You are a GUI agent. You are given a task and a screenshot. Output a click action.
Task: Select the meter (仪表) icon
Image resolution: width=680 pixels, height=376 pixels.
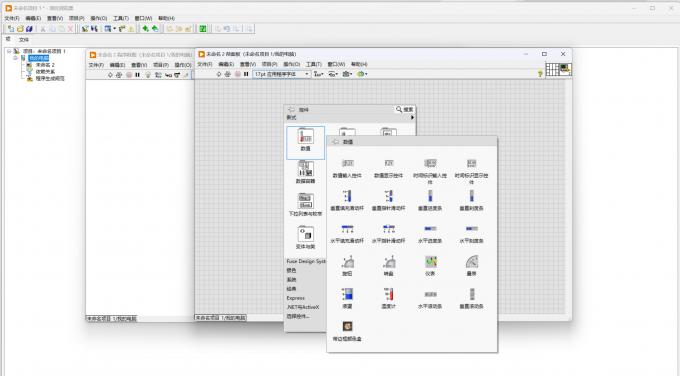pos(430,262)
